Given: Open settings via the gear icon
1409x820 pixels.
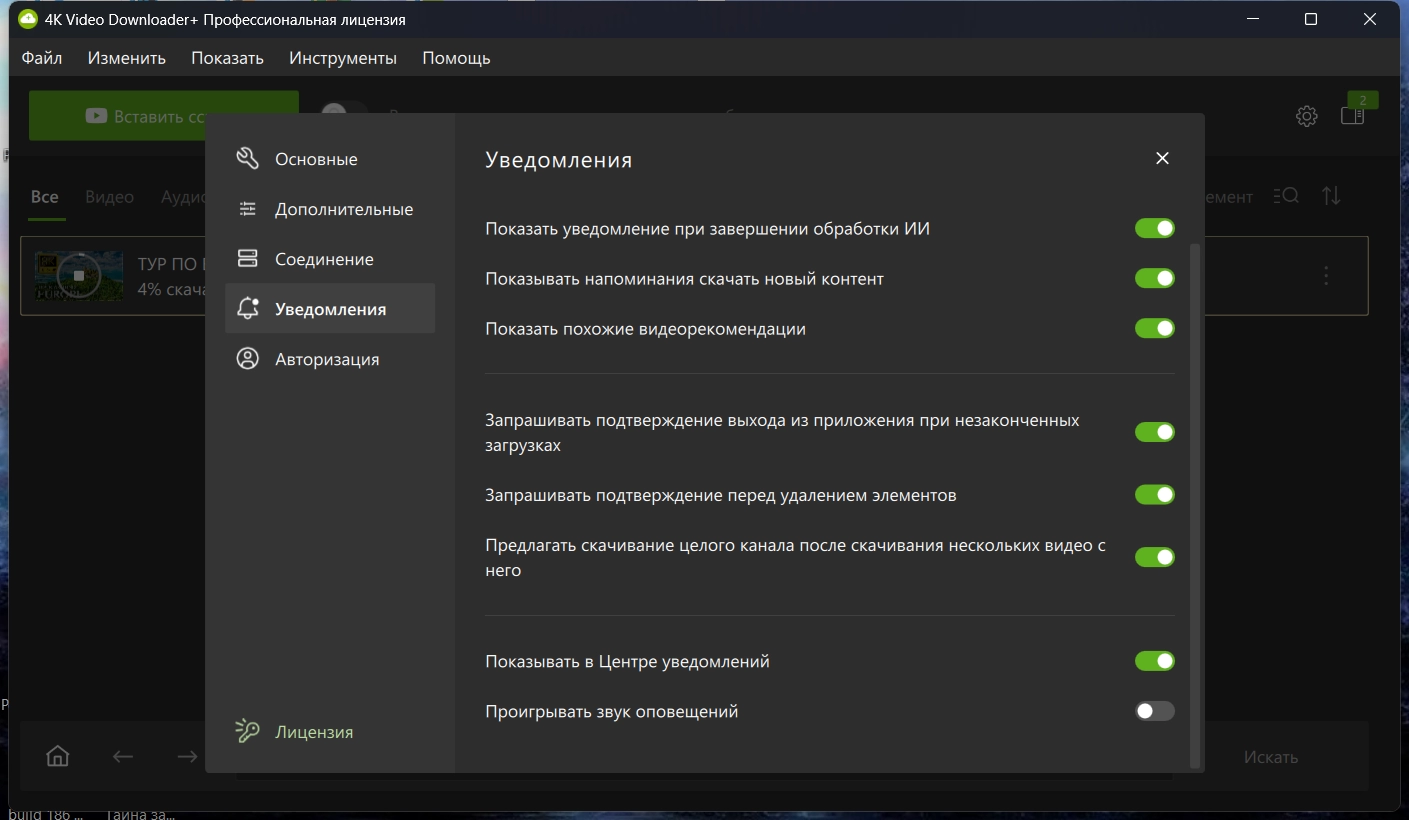Looking at the screenshot, I should (1306, 116).
